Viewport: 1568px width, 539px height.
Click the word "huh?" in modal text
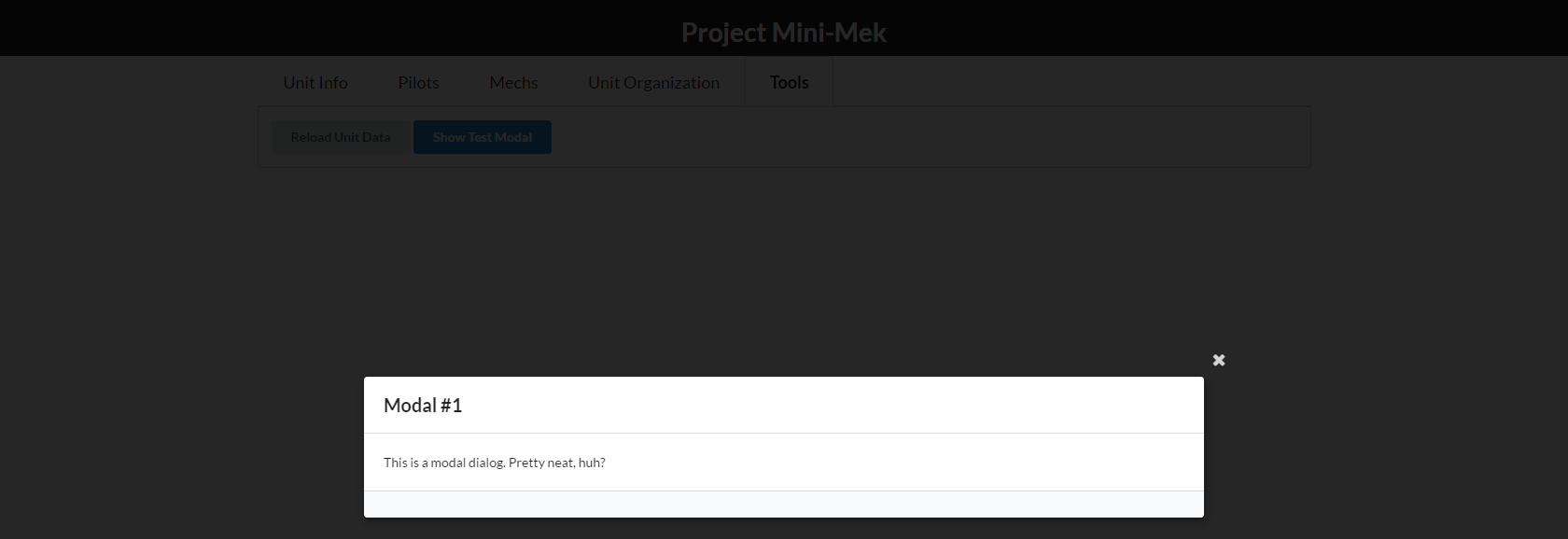pyautogui.click(x=592, y=463)
